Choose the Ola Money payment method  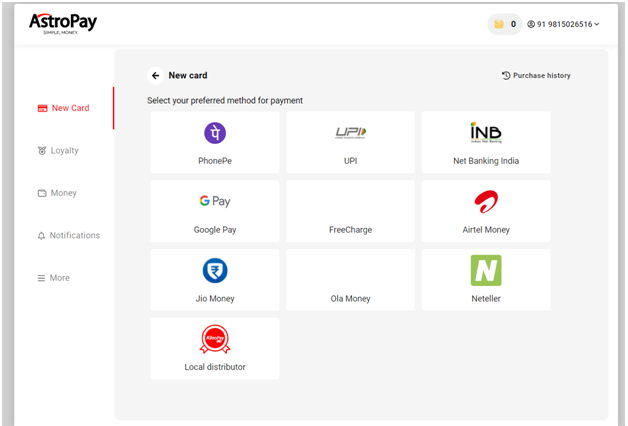350,280
